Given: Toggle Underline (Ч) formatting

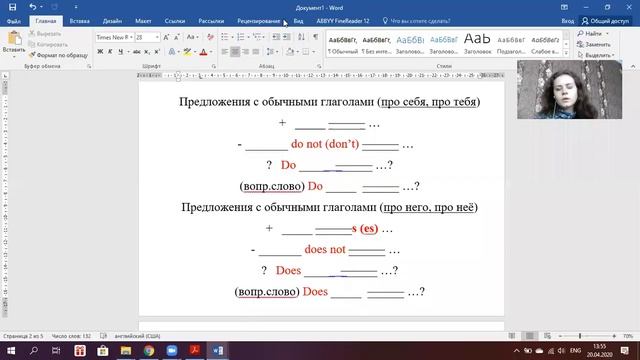Looking at the screenshot, I should (x=120, y=52).
